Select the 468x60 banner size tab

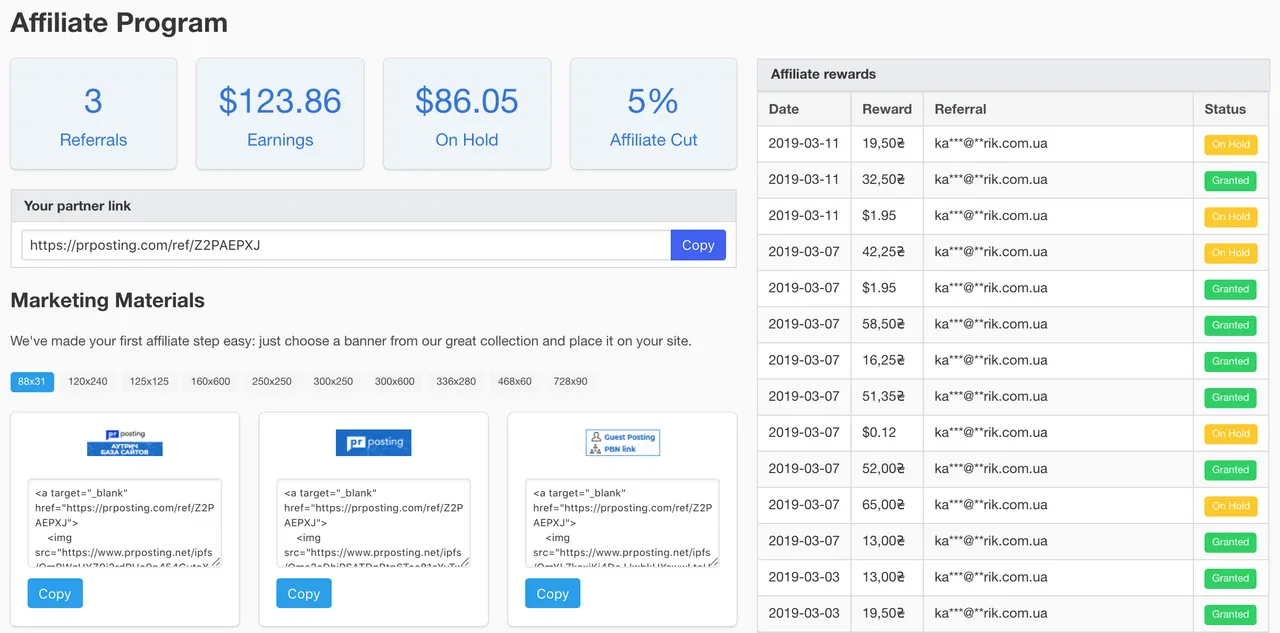515,381
